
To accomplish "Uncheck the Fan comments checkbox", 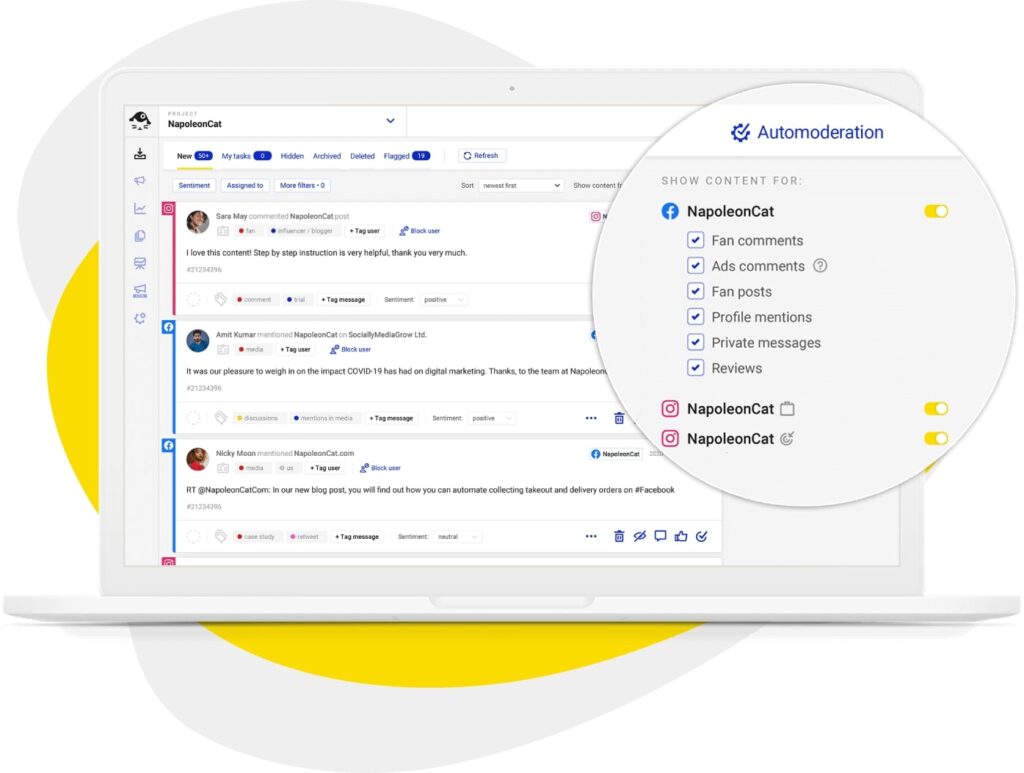I will [696, 240].
